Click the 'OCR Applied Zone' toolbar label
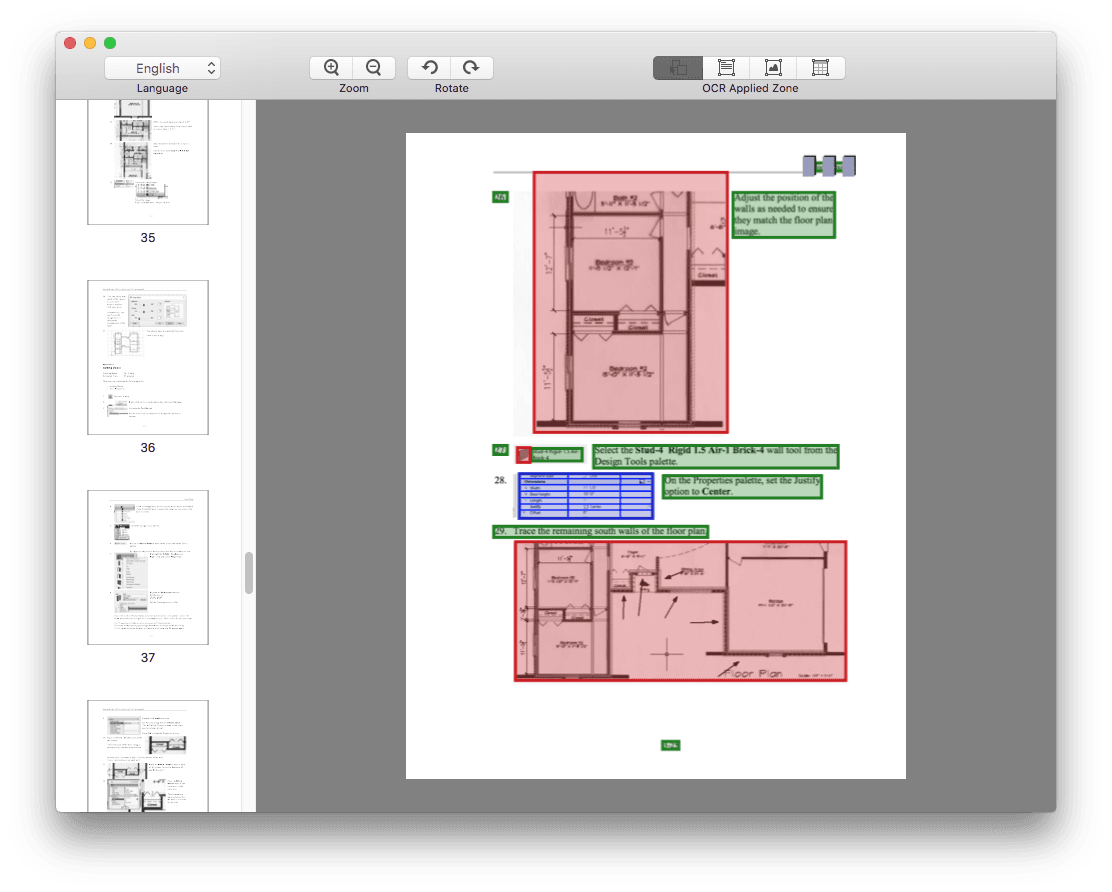This screenshot has width=1112, height=892. pyautogui.click(x=750, y=88)
